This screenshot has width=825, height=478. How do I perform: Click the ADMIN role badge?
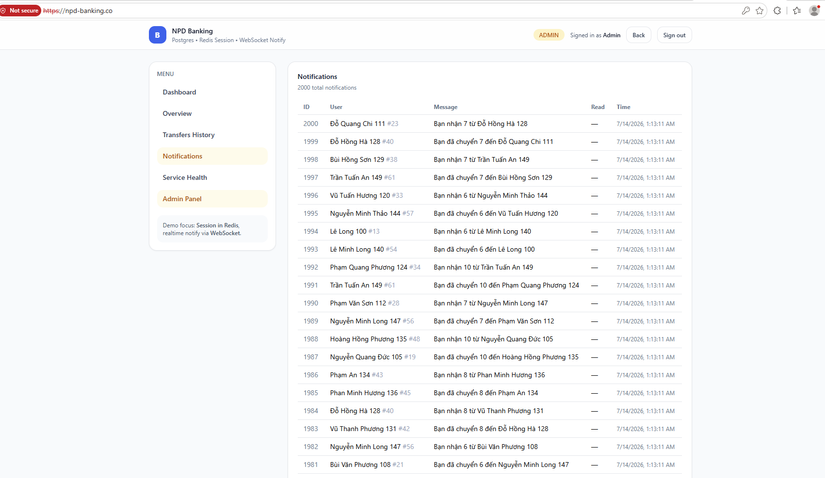pos(549,35)
